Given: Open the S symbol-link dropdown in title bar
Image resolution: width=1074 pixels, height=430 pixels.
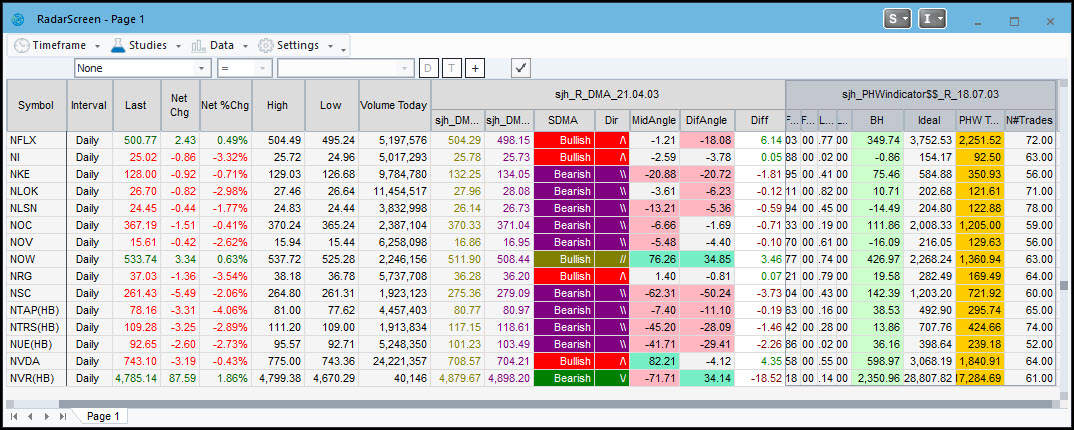Looking at the screenshot, I should click(x=897, y=19).
